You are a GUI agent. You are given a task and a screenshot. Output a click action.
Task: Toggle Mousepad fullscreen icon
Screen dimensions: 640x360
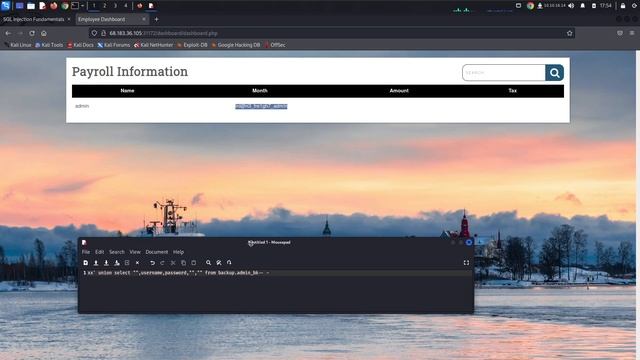pos(466,263)
